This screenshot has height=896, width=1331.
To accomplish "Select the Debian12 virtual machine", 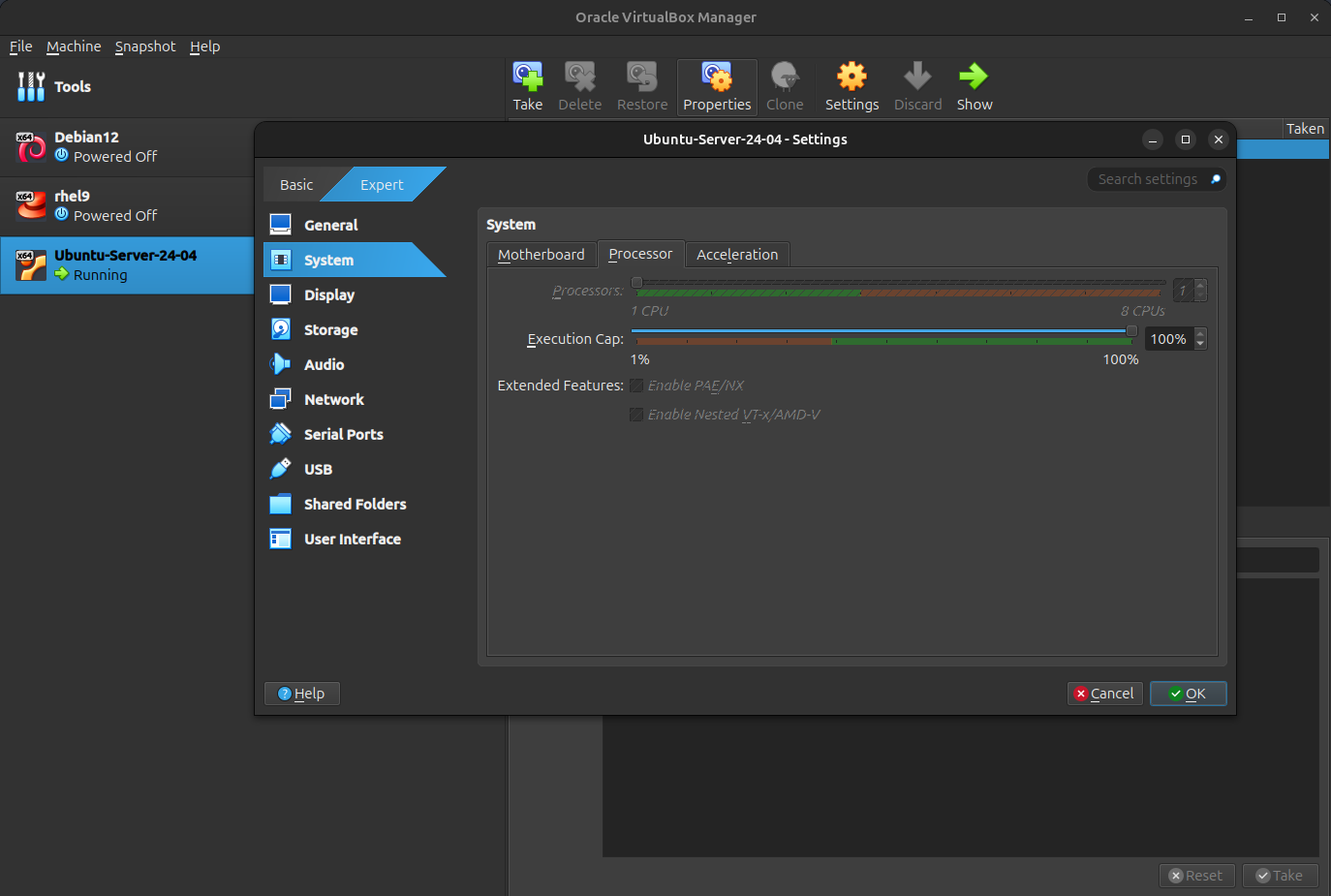I will click(x=127, y=147).
